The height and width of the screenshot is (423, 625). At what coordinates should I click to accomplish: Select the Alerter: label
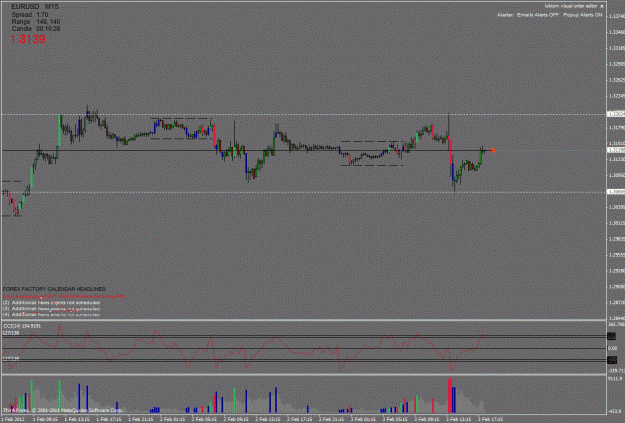pyautogui.click(x=505, y=15)
